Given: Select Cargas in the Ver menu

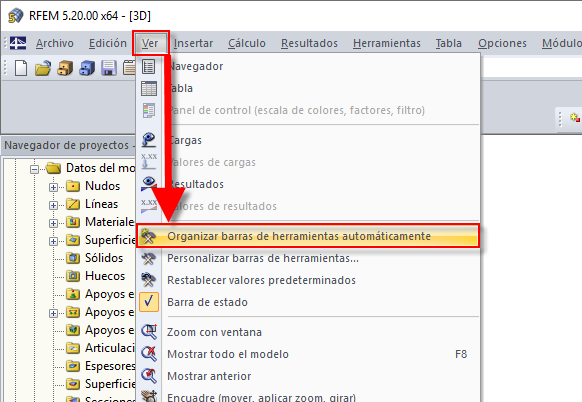Looking at the screenshot, I should [308, 140].
